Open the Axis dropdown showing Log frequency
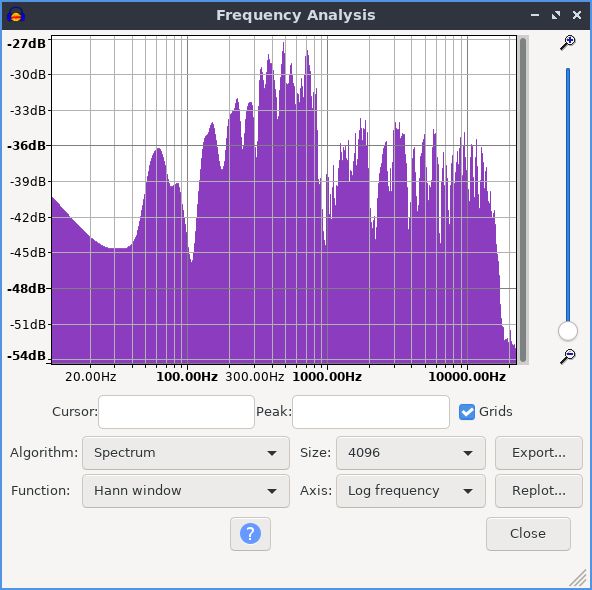The width and height of the screenshot is (592, 590). click(411, 491)
